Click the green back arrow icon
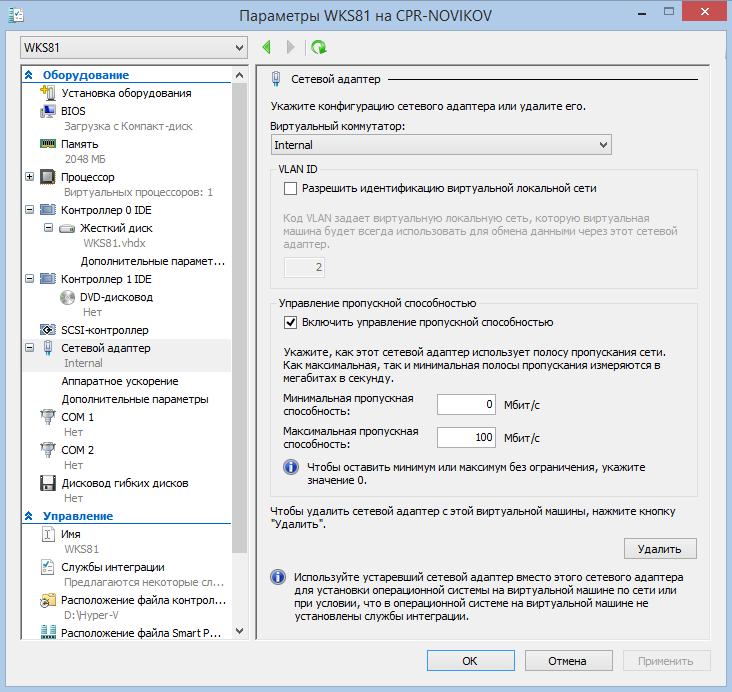This screenshot has height=692, width=732. click(267, 47)
